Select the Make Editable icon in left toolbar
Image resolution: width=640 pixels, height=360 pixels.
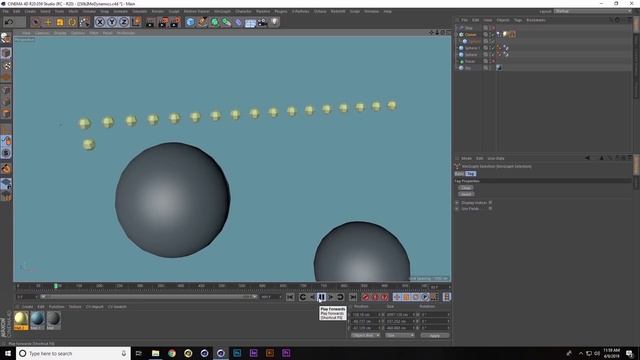pyautogui.click(x=6, y=39)
